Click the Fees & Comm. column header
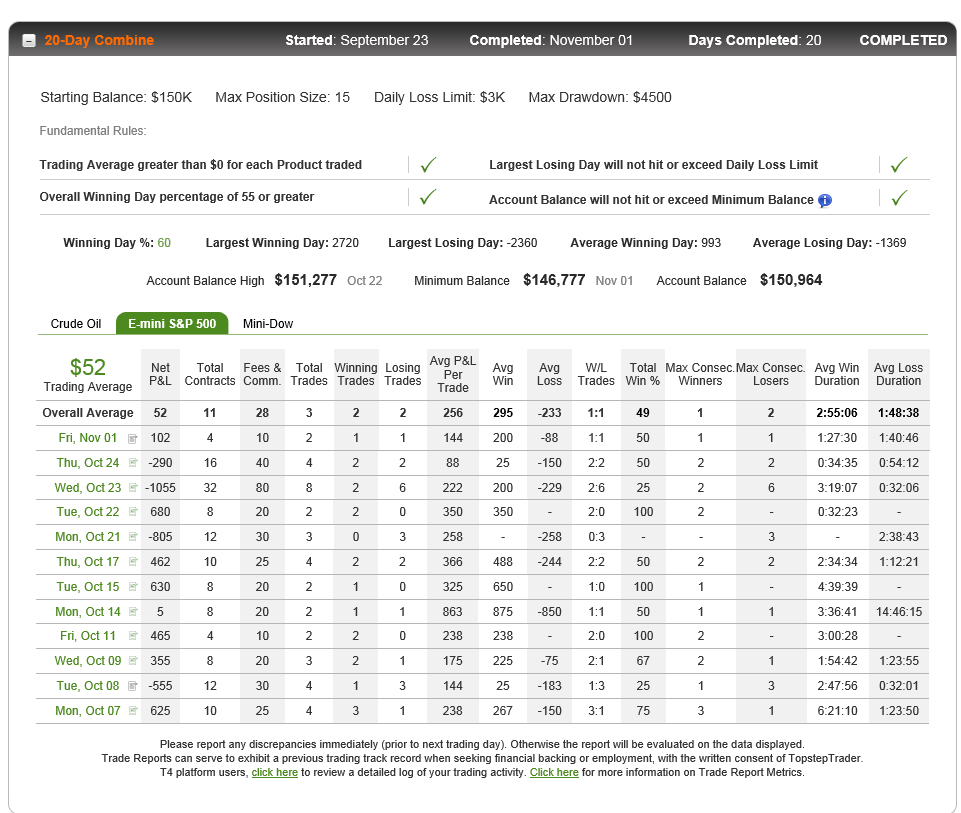 (x=262, y=374)
